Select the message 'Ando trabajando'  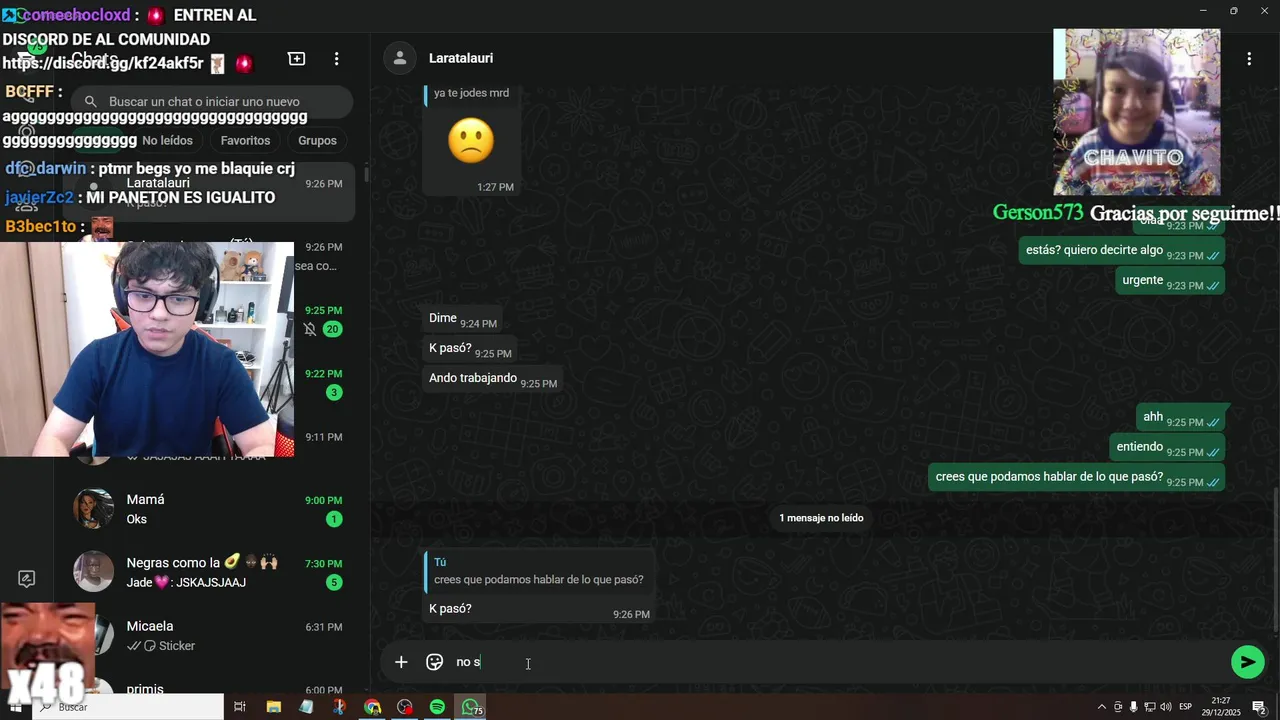pyautogui.click(x=493, y=379)
